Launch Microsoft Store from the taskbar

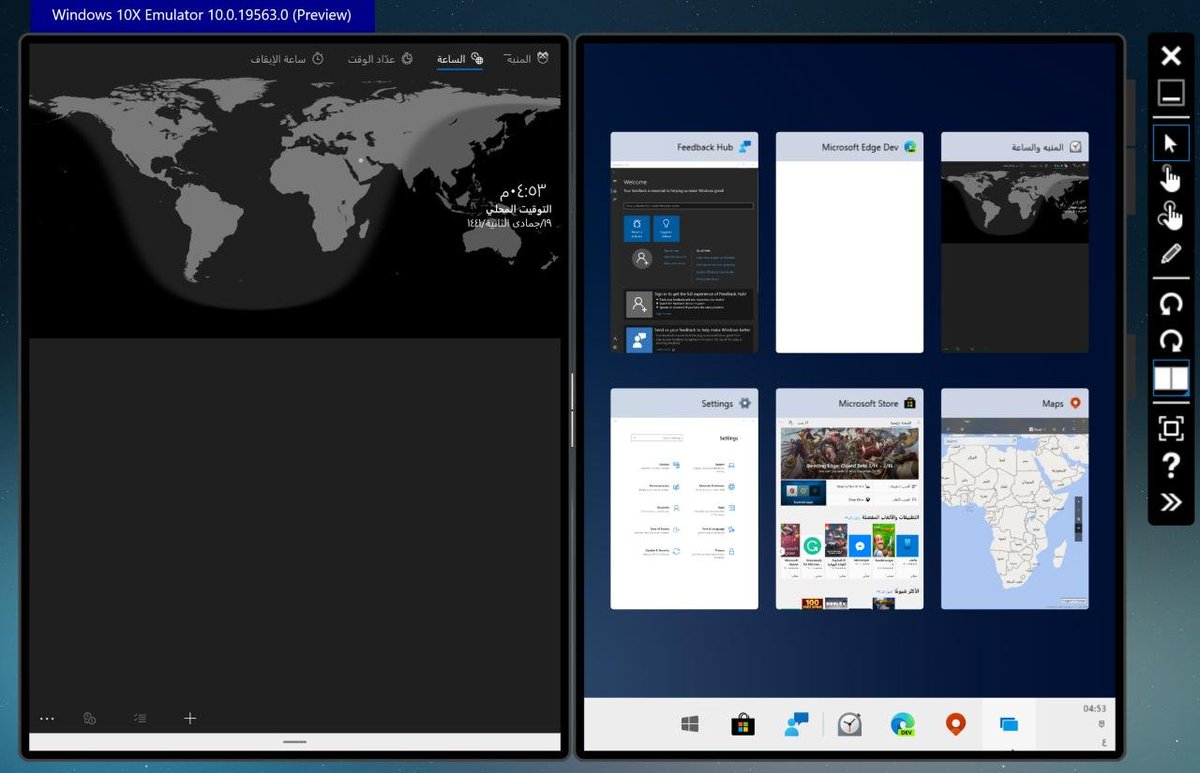point(742,724)
